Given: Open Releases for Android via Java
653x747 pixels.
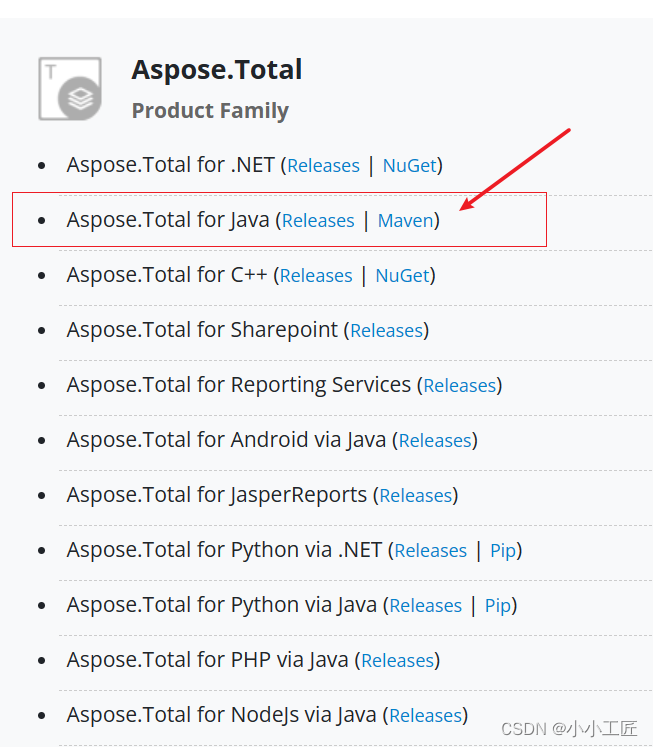Looking at the screenshot, I should [435, 441].
